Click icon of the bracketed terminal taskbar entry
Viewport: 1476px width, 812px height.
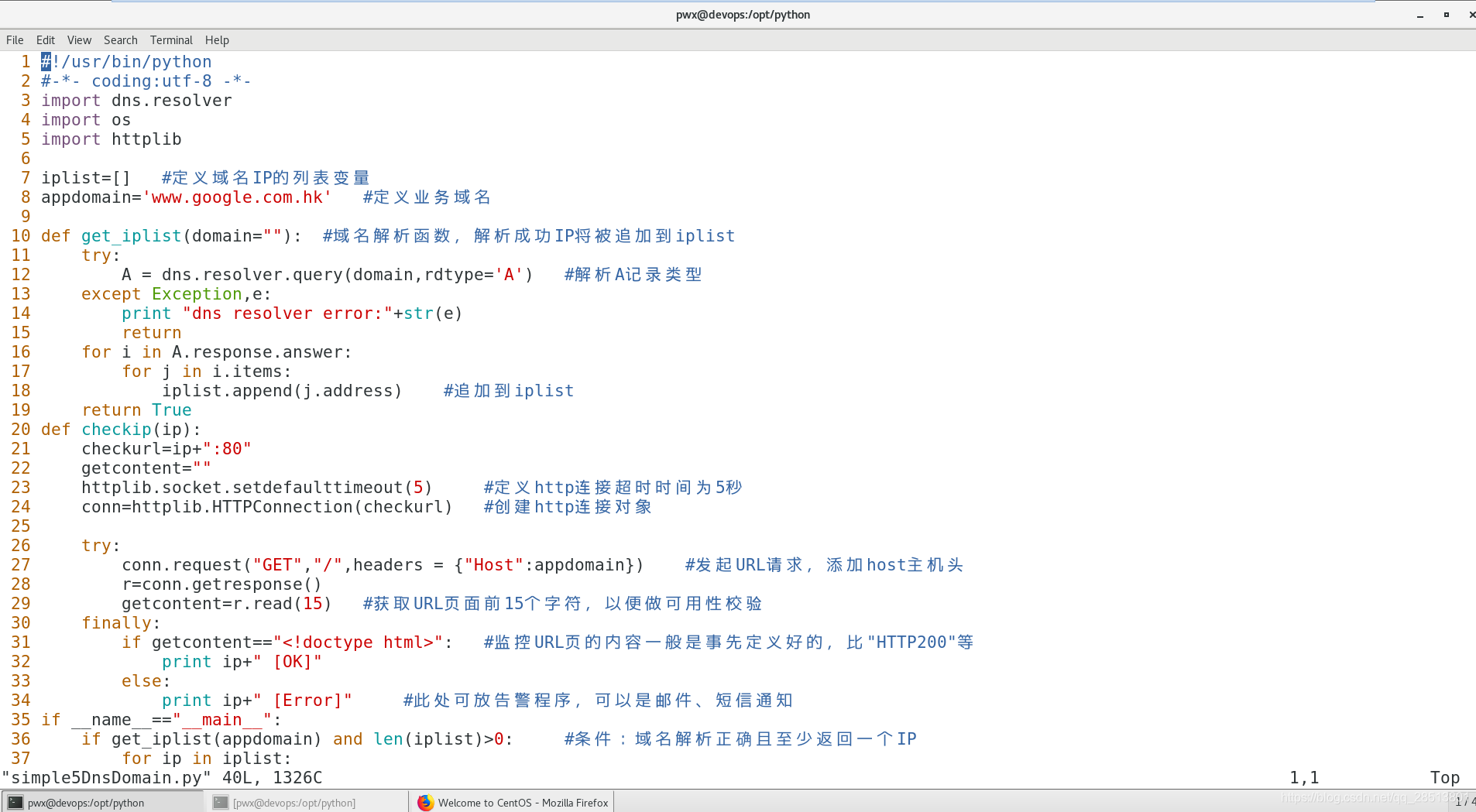tap(221, 803)
